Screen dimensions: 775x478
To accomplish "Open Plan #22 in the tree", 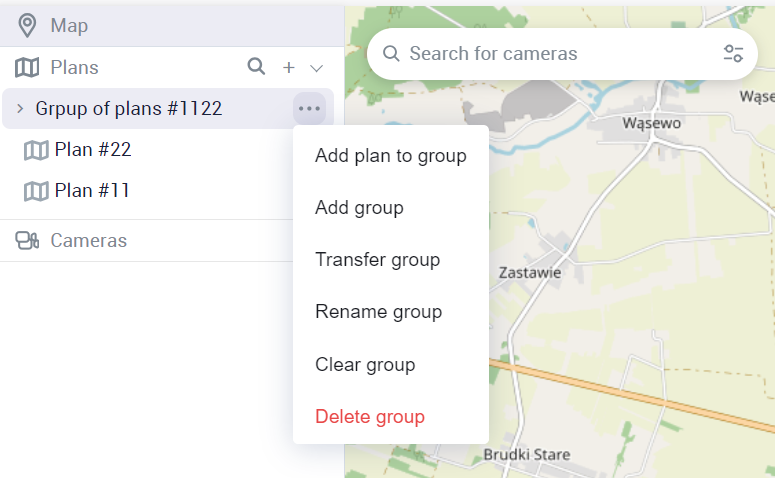I will pos(93,150).
